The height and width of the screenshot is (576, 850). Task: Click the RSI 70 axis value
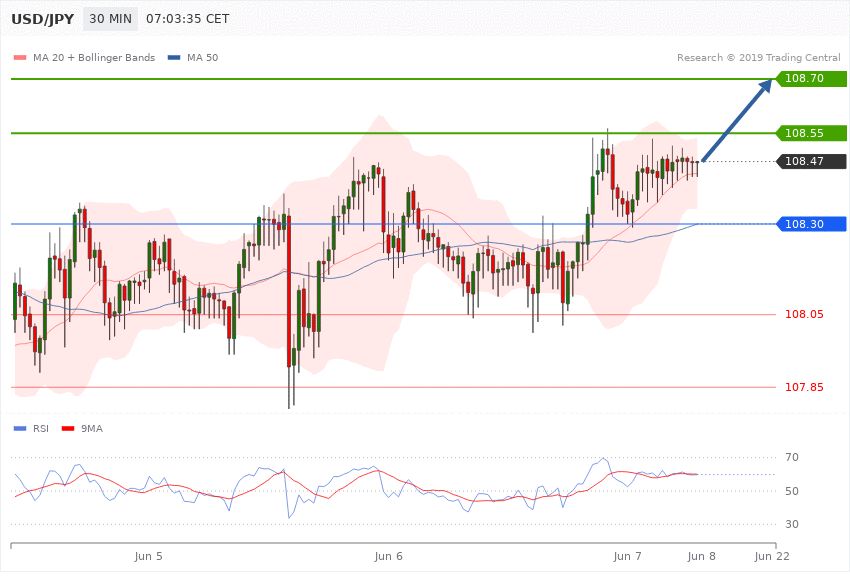[792, 457]
